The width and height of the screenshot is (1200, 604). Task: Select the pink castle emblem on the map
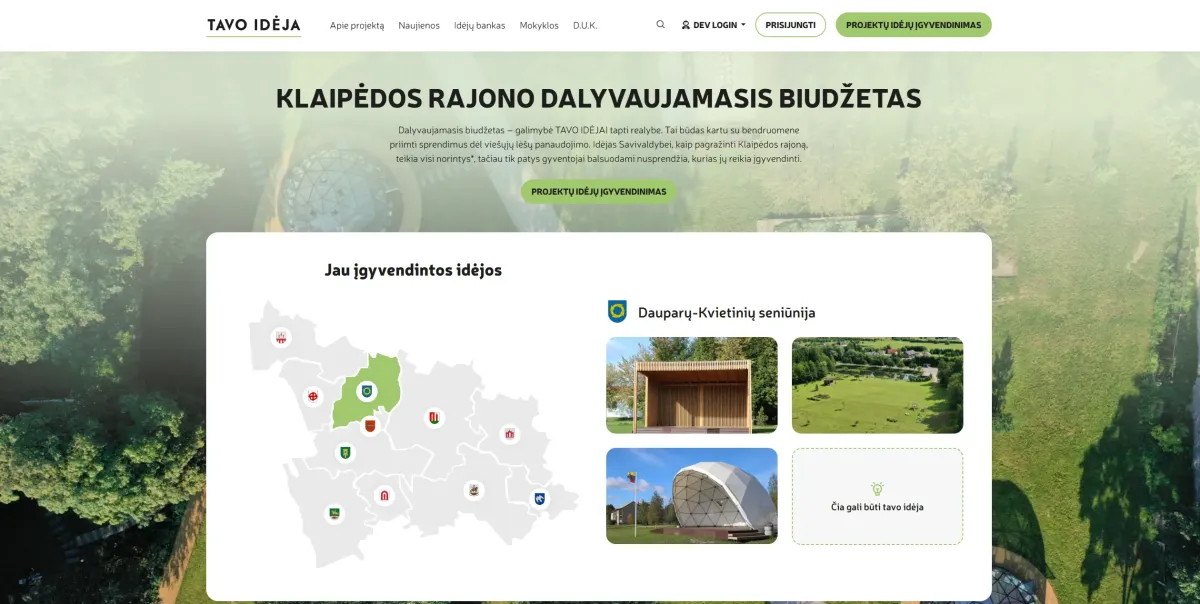pos(509,434)
